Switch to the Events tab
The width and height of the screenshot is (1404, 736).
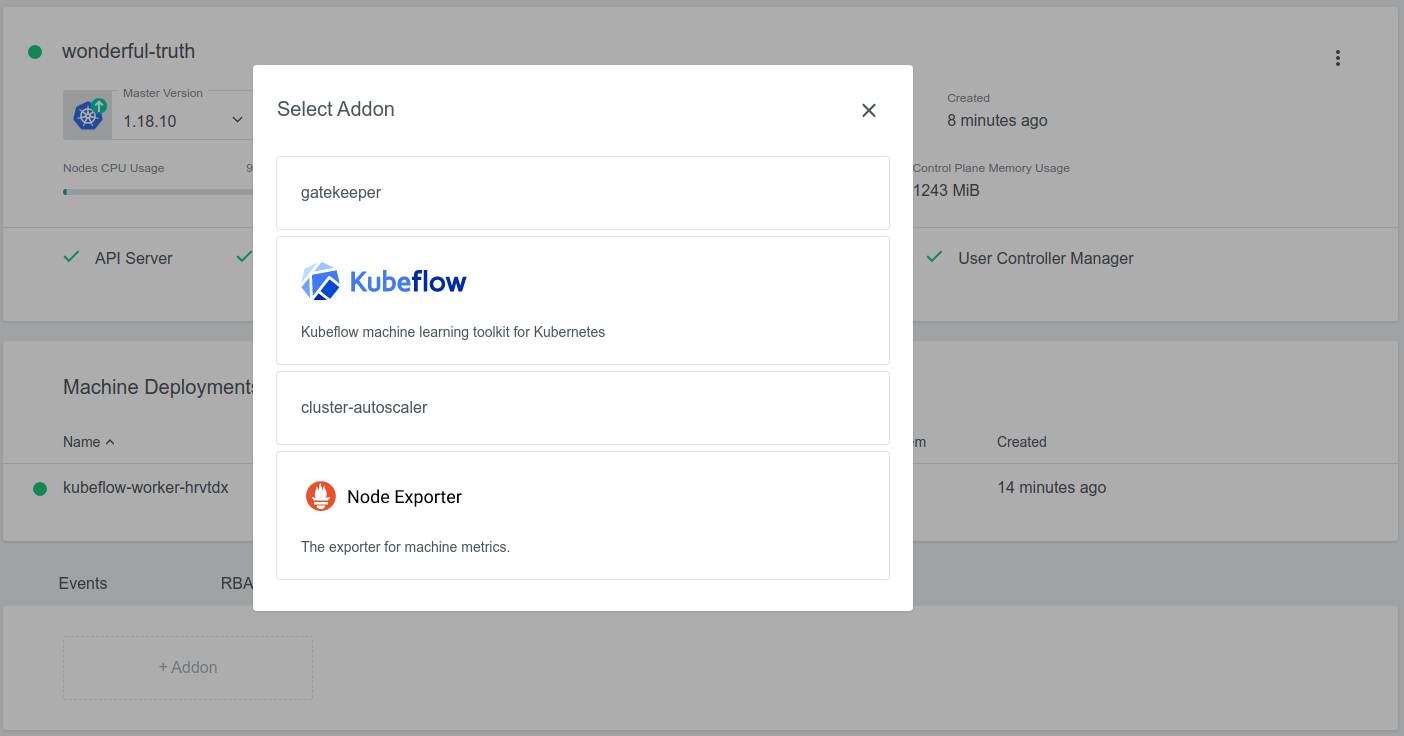(83, 583)
